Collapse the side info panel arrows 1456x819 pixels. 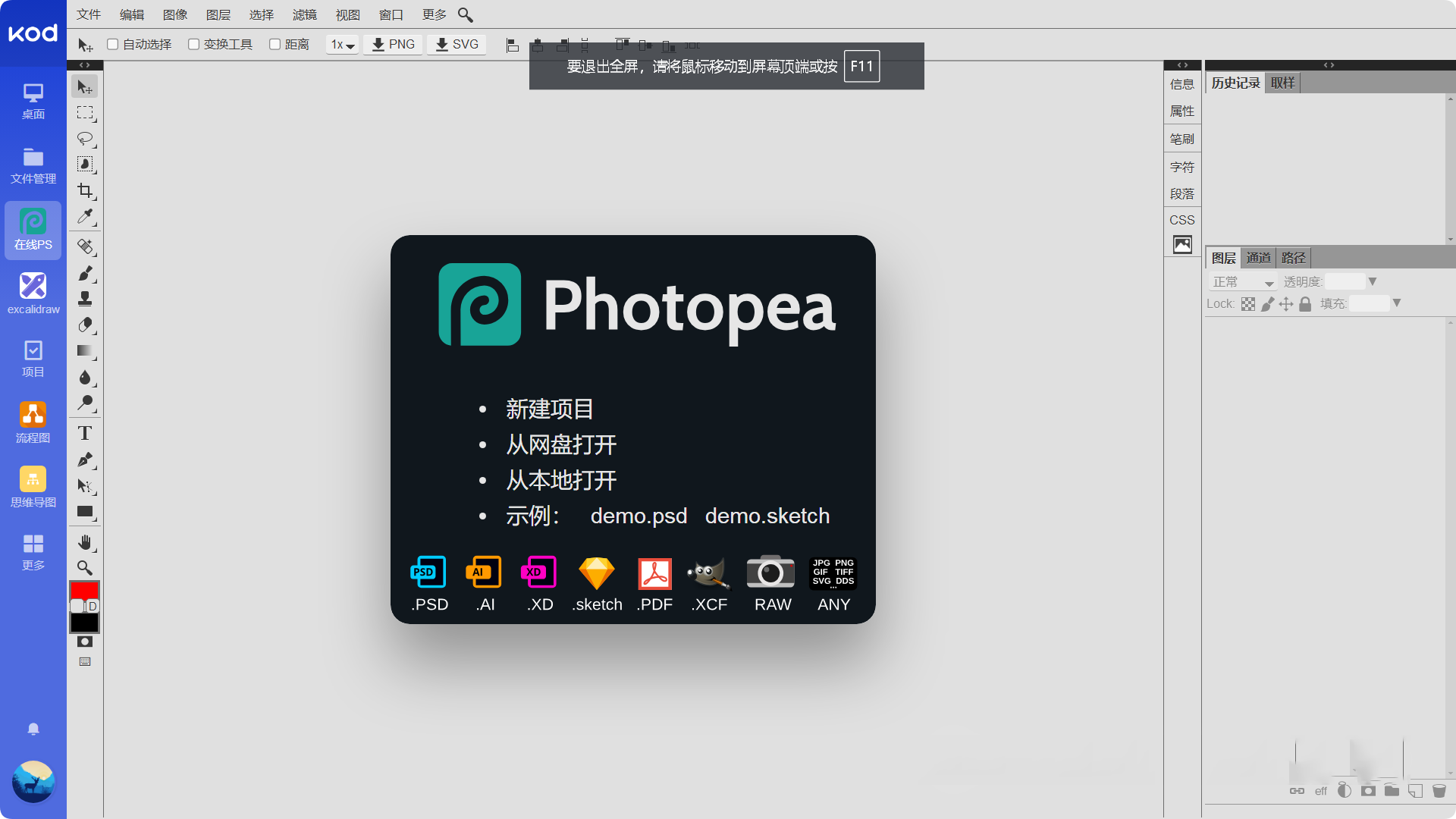[1182, 65]
